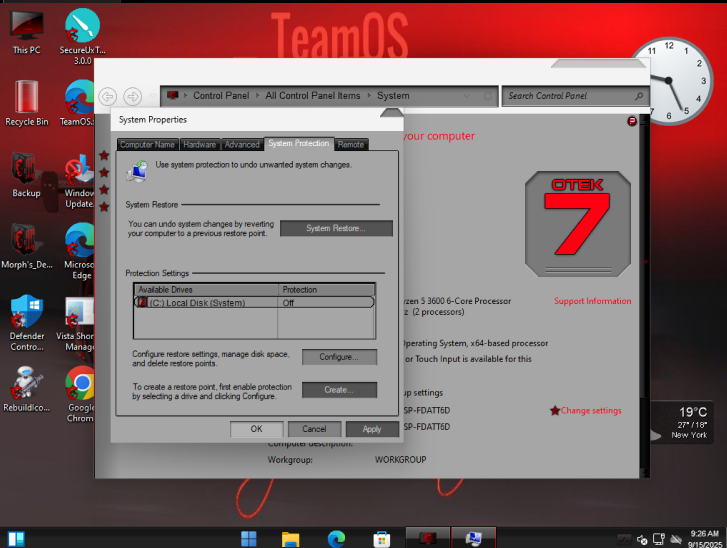Click the search magnifier in Control Panel

pos(639,96)
